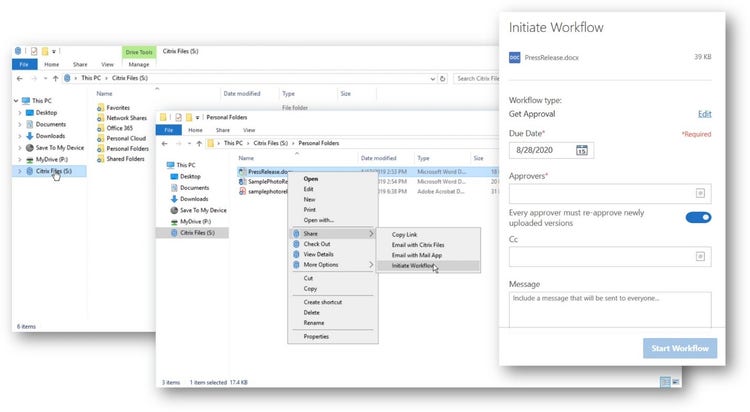This screenshot has width=750, height=412.
Task: Toggle re-approve newly uploaded versions switch
Action: coord(698,218)
